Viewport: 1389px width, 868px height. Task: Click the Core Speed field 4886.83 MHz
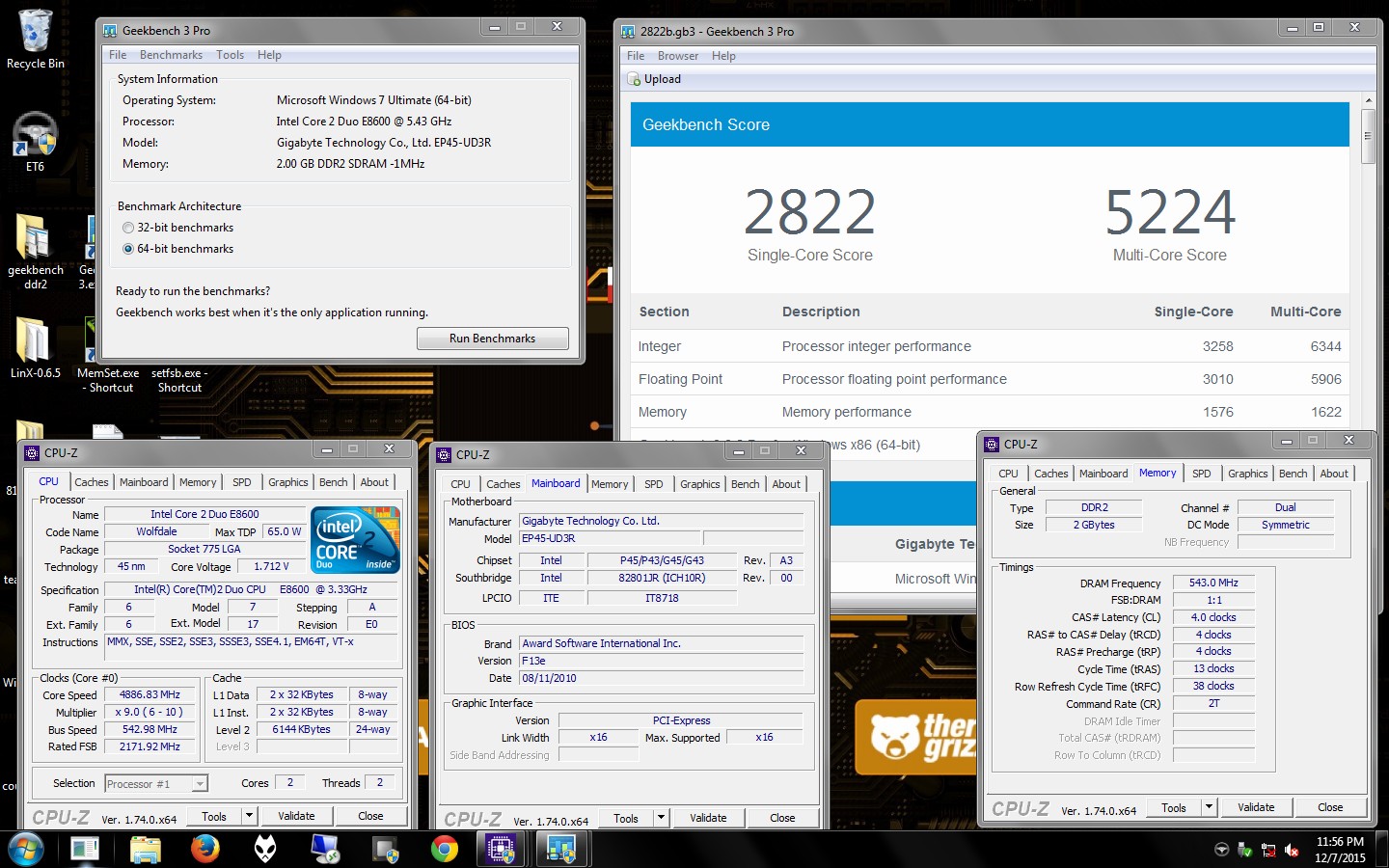[150, 694]
